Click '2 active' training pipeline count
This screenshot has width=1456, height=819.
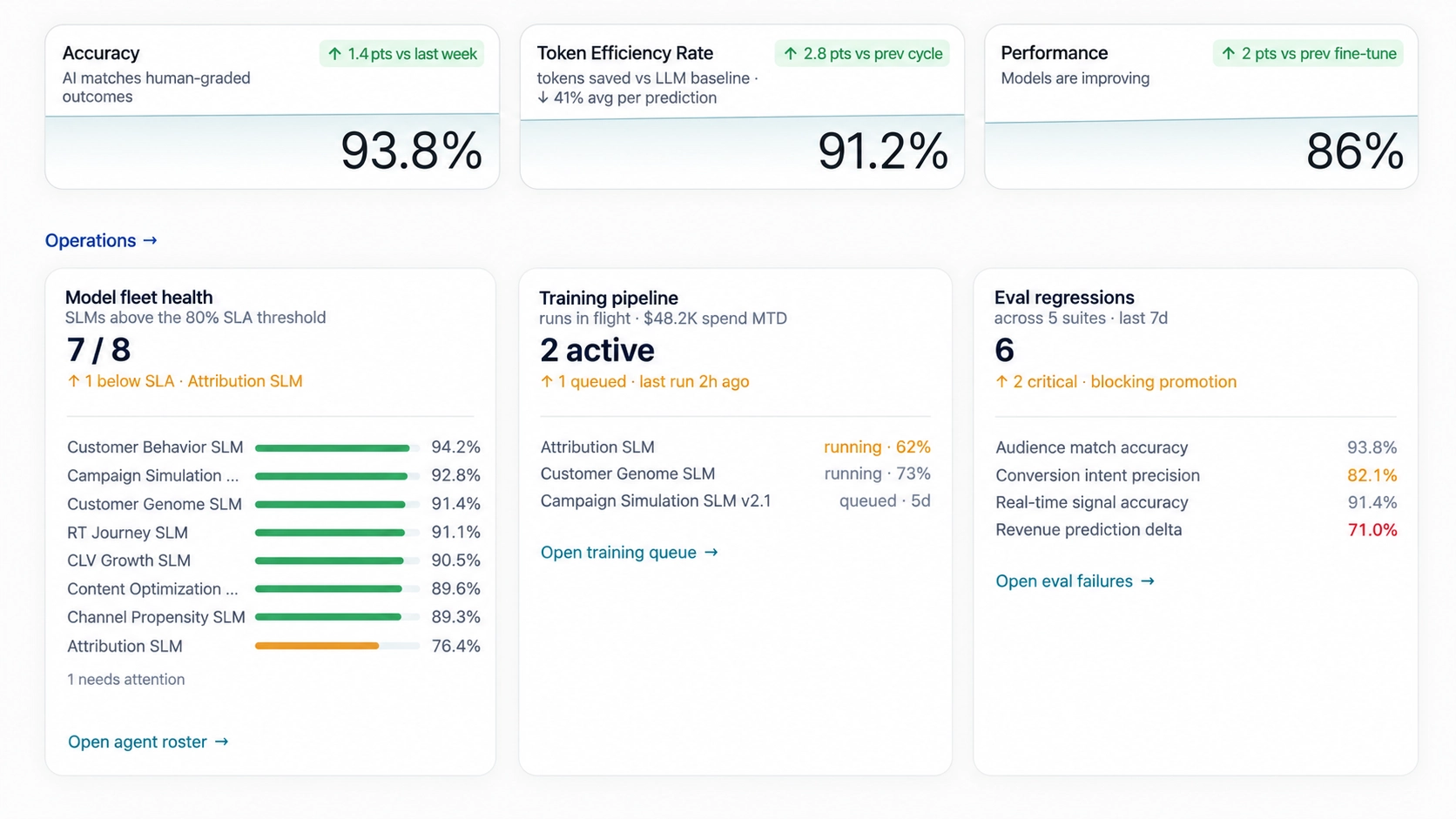click(597, 350)
